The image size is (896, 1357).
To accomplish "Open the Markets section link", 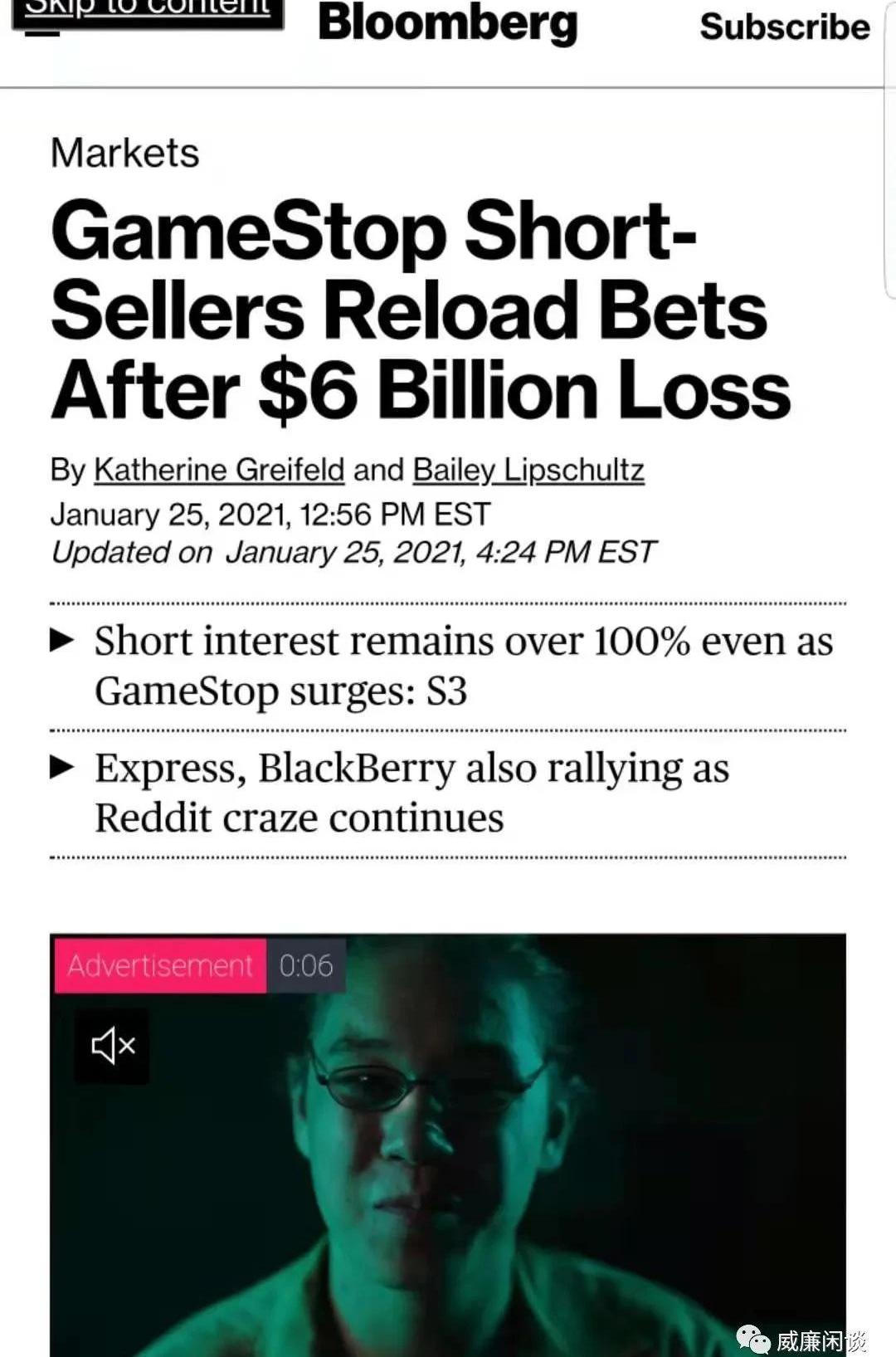I will (125, 154).
